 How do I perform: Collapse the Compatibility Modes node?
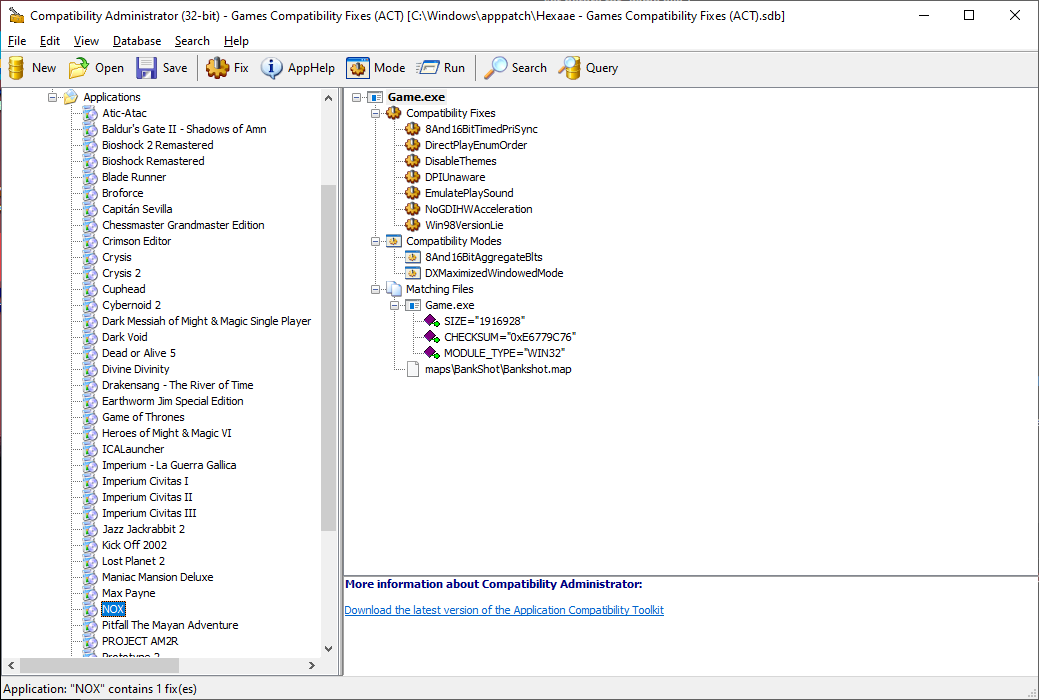(375, 241)
